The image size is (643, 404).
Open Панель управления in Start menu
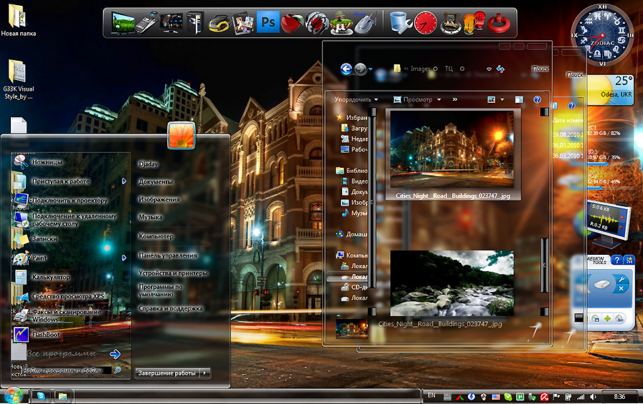coord(168,255)
